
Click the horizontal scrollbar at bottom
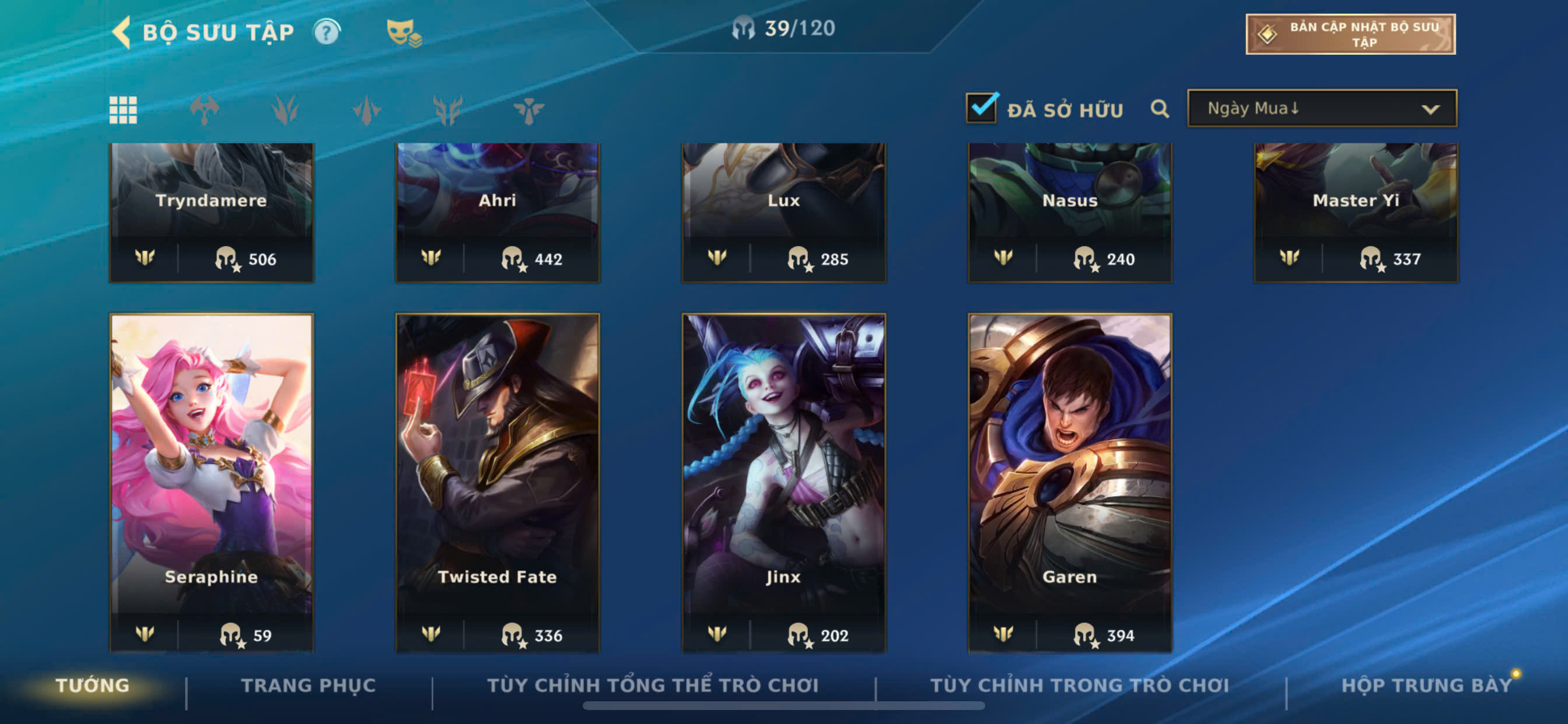pos(783,706)
